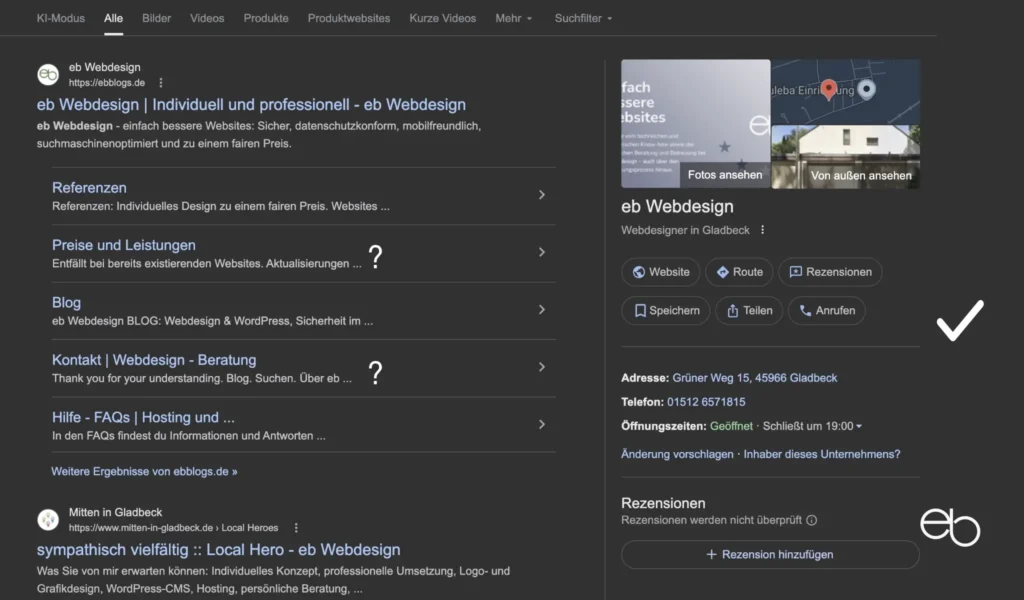Switch to the Videos tab

click(206, 17)
